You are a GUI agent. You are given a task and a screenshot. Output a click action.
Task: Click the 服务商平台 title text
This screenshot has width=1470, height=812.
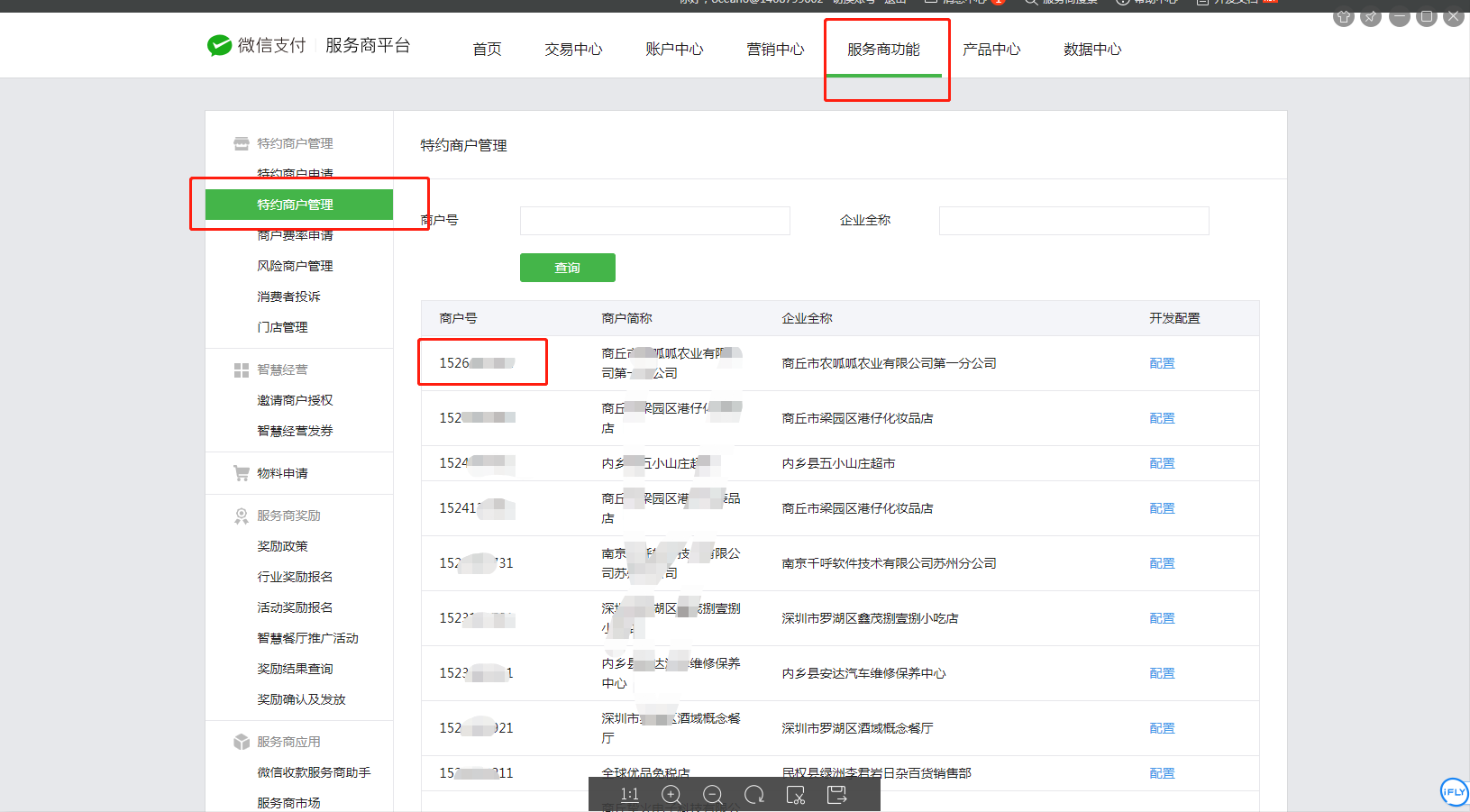(368, 45)
